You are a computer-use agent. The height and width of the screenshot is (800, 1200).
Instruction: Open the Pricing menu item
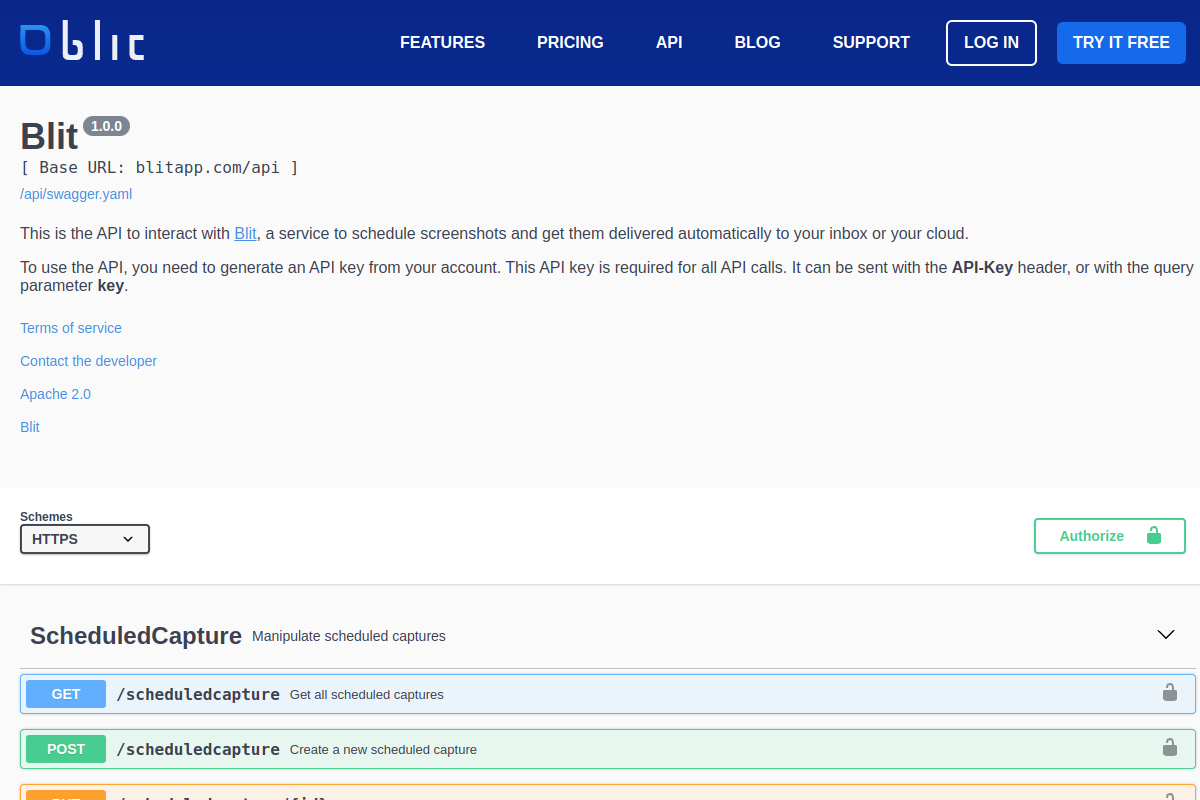(x=570, y=43)
